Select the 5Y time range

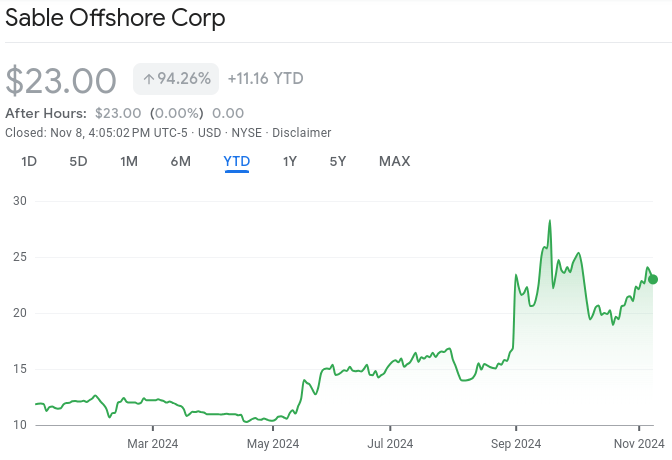[338, 161]
